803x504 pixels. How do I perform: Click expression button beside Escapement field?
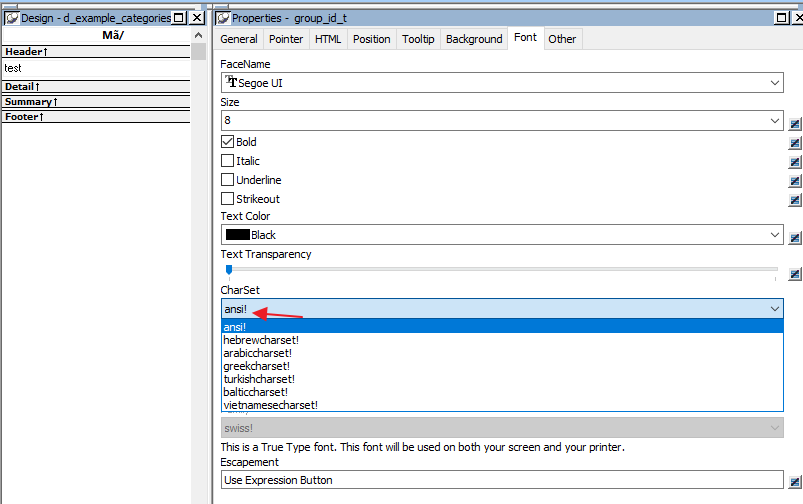[x=795, y=483]
